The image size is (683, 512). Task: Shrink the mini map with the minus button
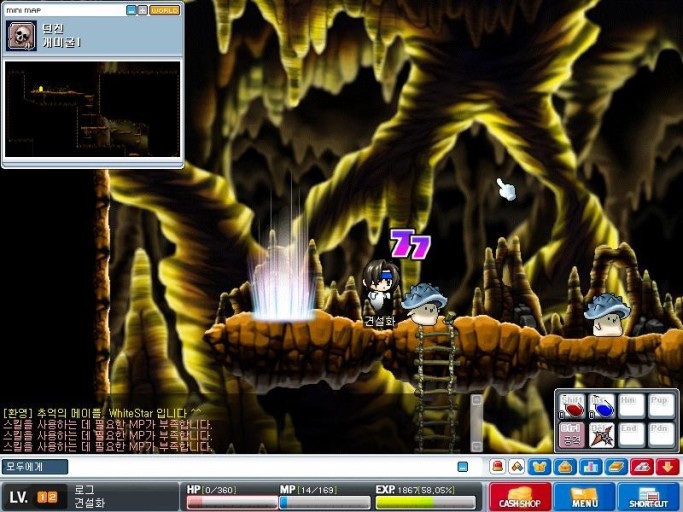point(132,10)
